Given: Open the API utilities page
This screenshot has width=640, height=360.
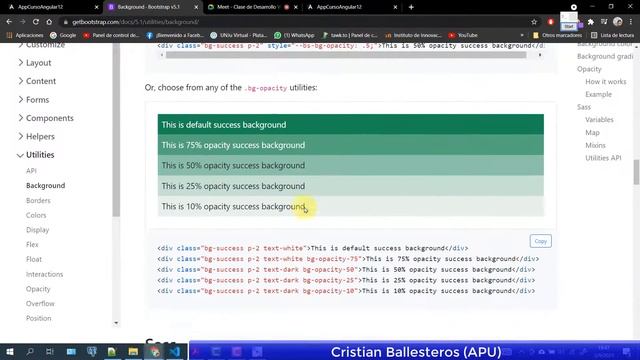Looking at the screenshot, I should point(31,171).
